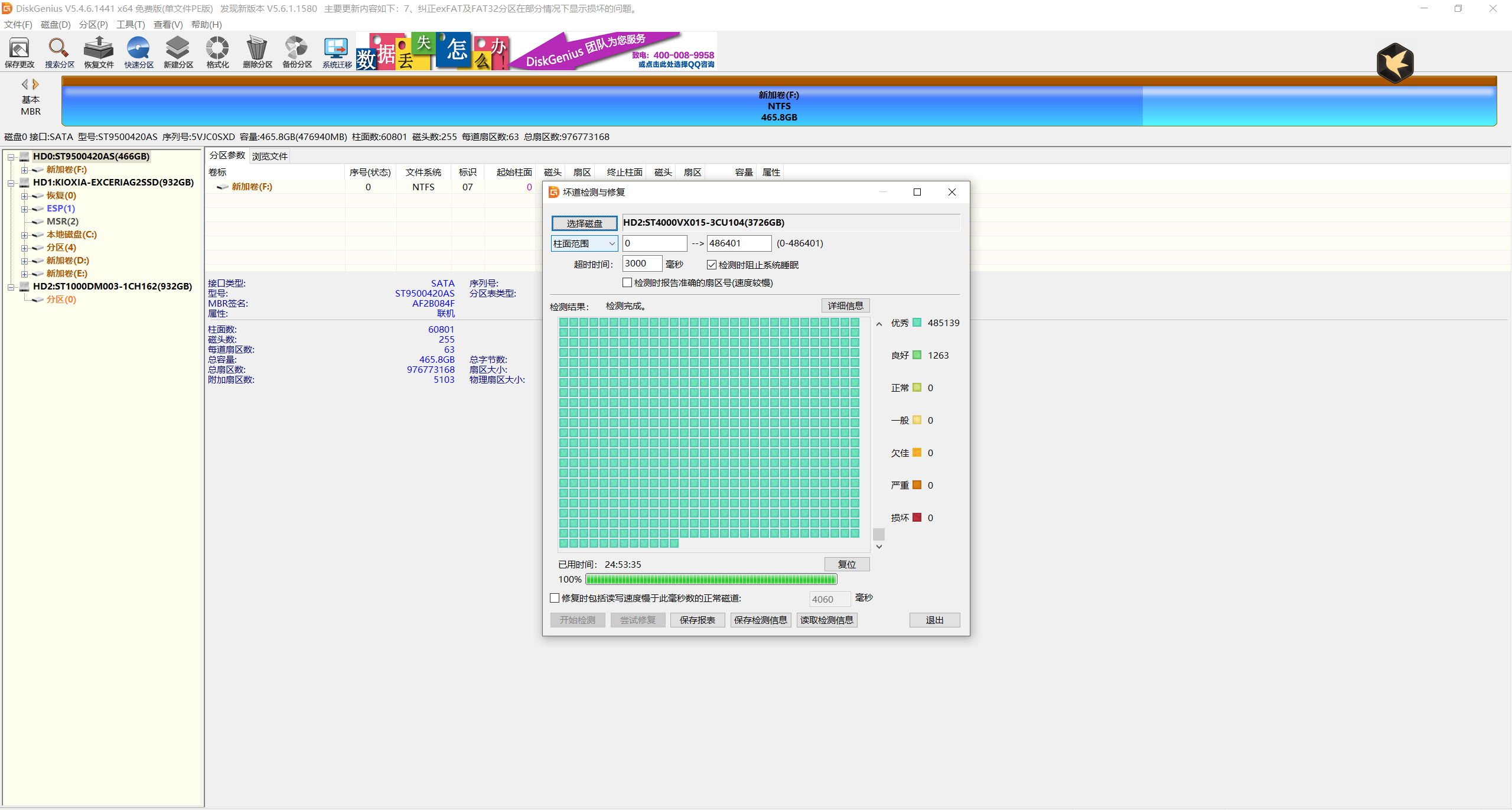Open the 柱面范围 dropdown

pos(584,243)
